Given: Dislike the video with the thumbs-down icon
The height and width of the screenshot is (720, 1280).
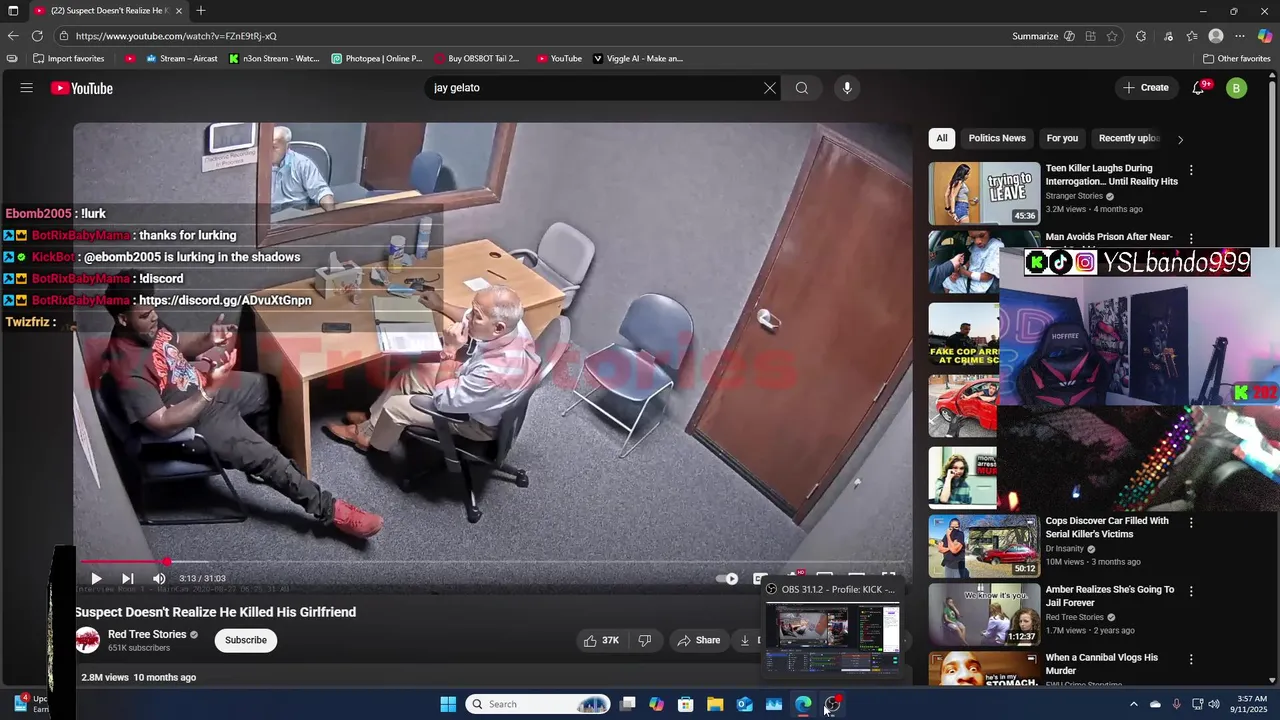Looking at the screenshot, I should pos(645,640).
